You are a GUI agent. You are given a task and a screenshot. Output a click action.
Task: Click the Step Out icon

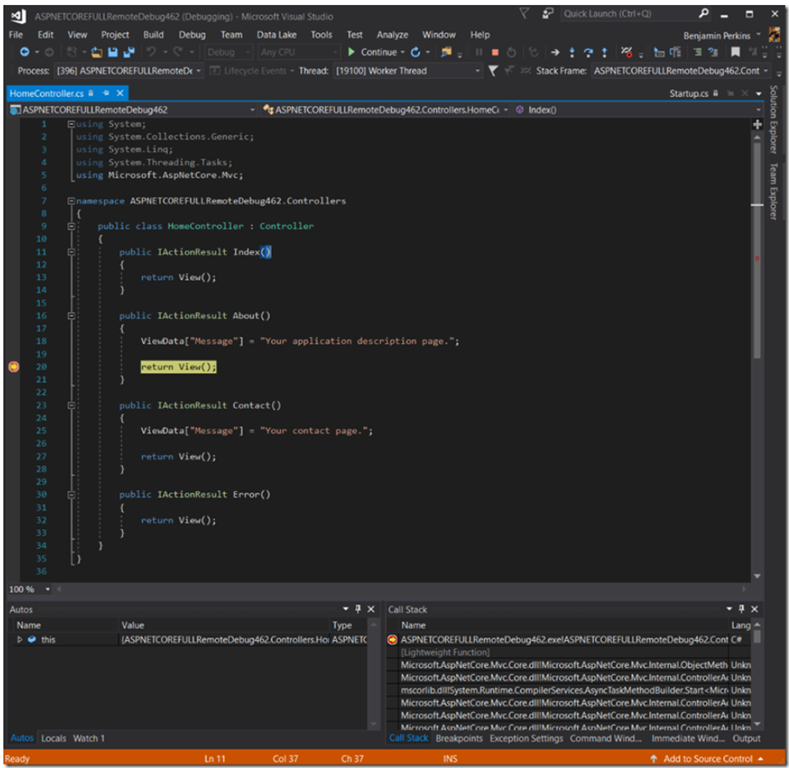[604, 52]
